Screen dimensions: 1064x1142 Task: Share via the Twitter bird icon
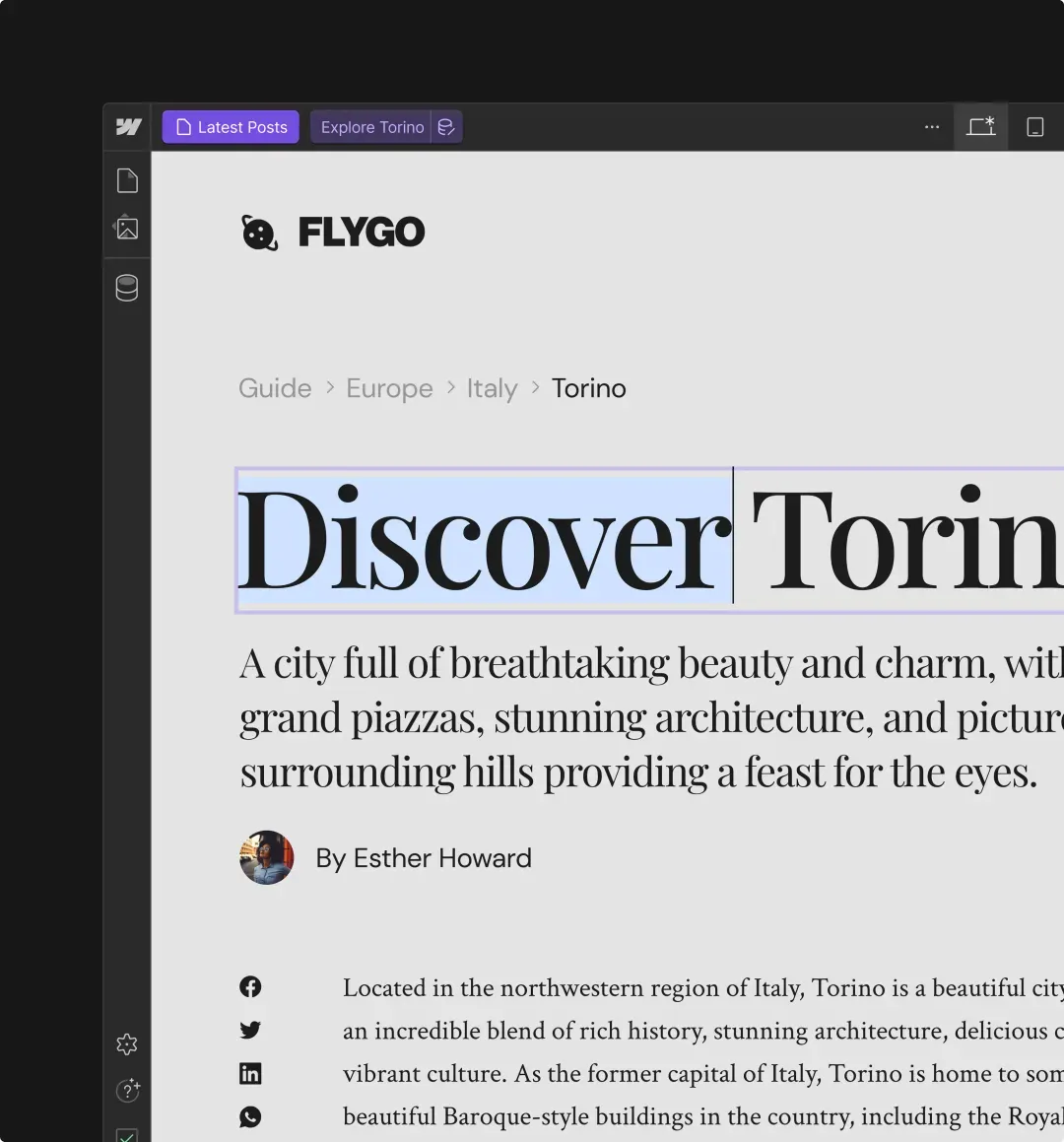pos(250,1030)
